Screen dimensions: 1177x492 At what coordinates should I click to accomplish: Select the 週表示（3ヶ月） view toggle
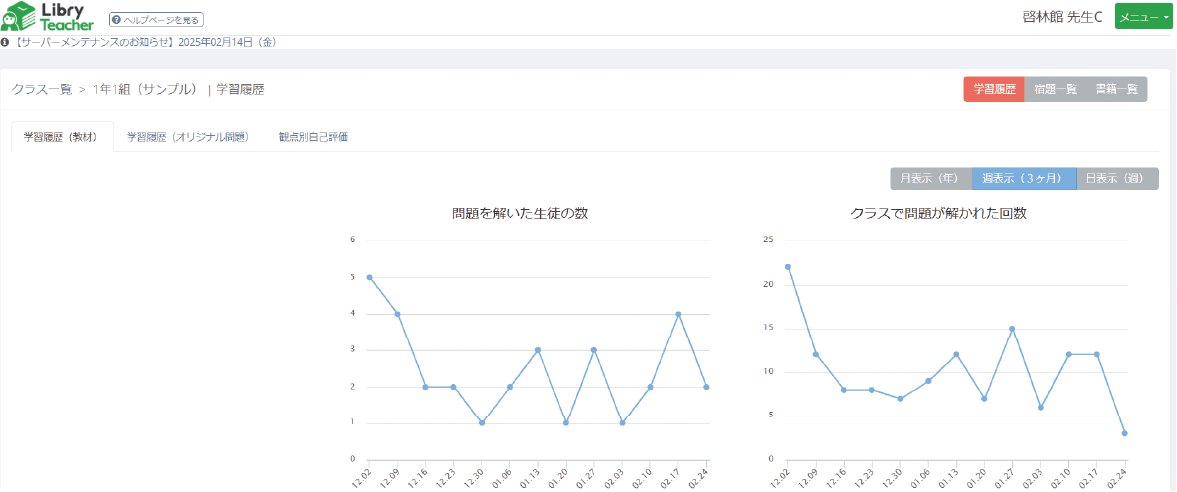point(1023,179)
